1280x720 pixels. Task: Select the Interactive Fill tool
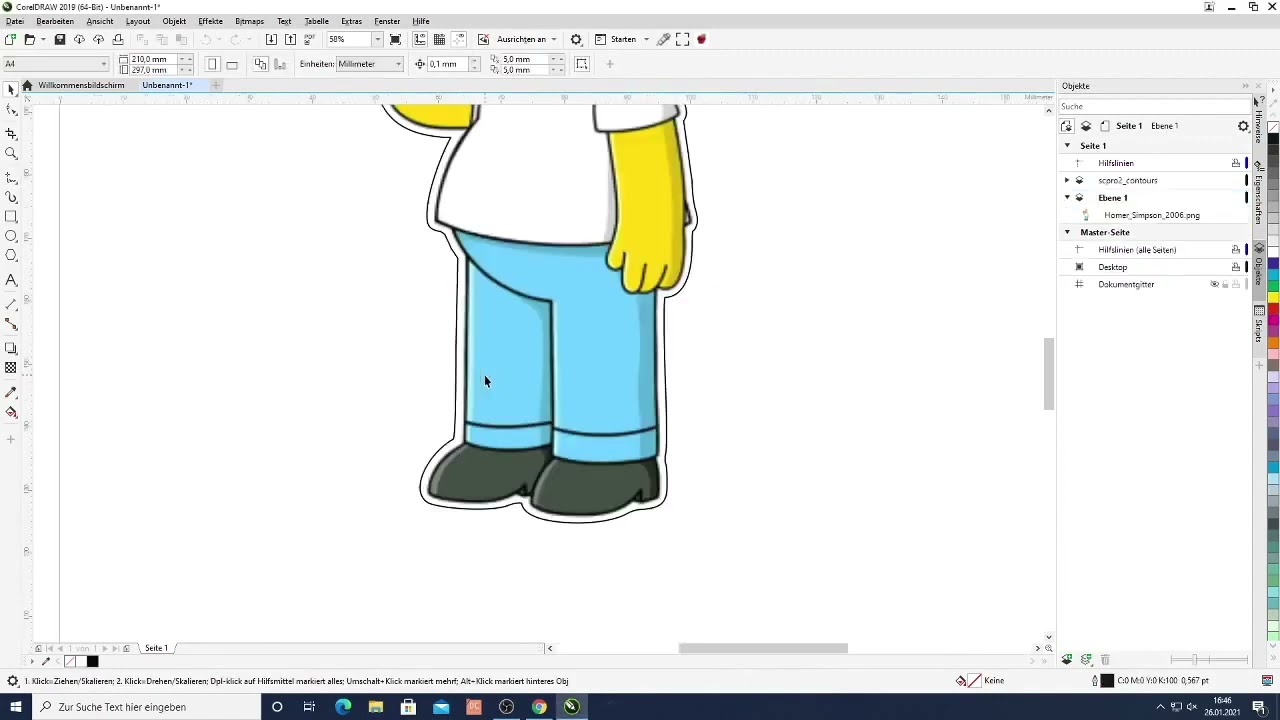click(11, 412)
